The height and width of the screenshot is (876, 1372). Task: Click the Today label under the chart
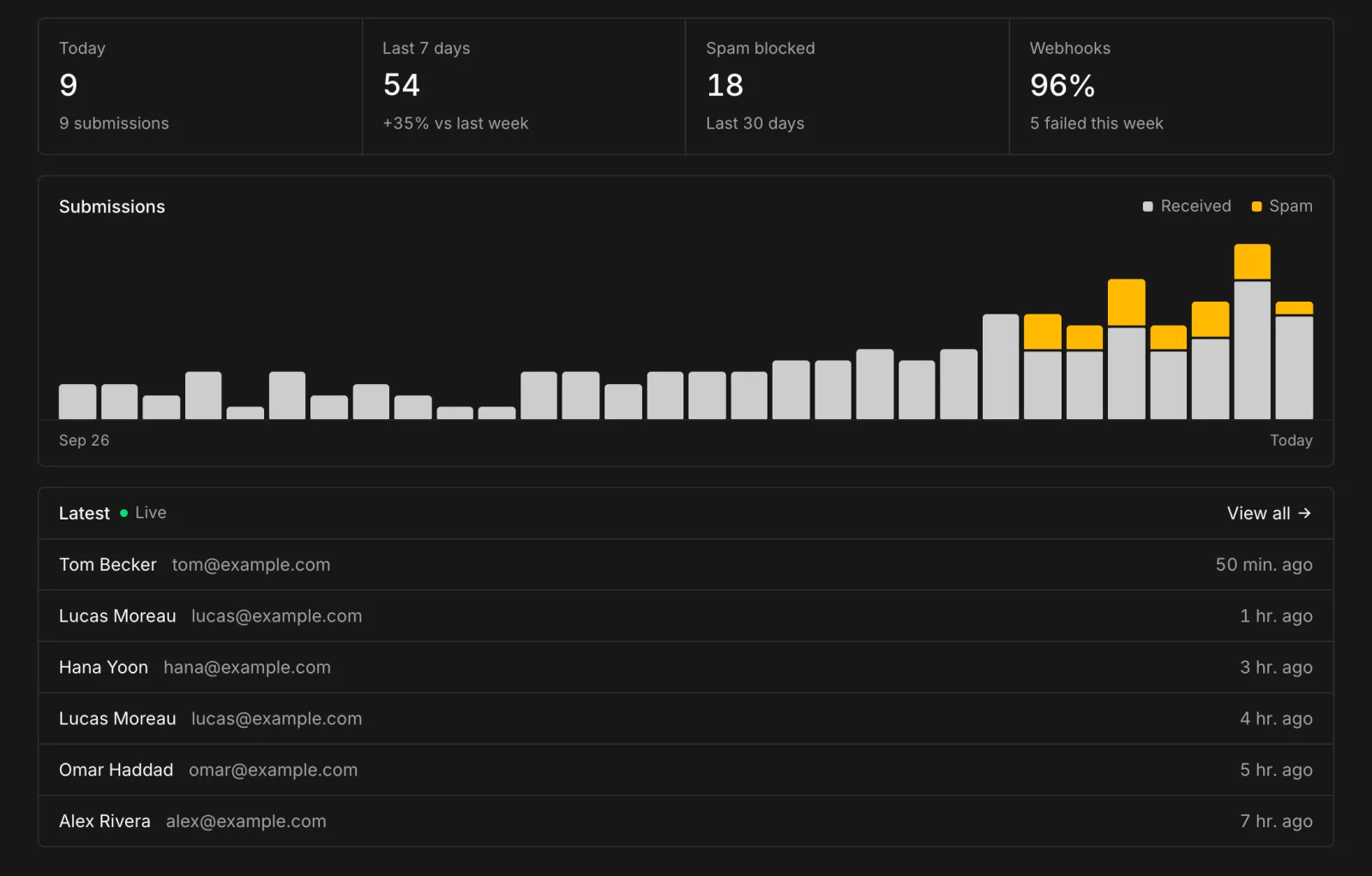(x=1291, y=441)
